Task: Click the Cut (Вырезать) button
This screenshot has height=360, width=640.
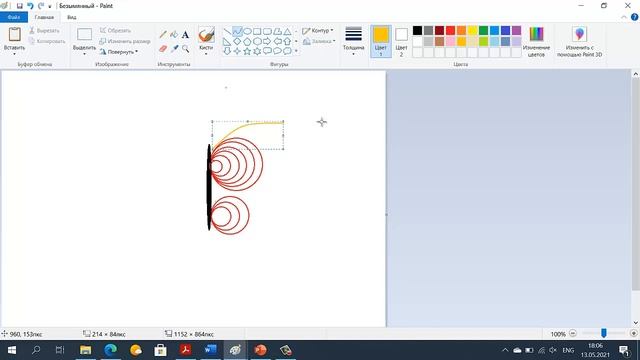Action: click(x=44, y=31)
